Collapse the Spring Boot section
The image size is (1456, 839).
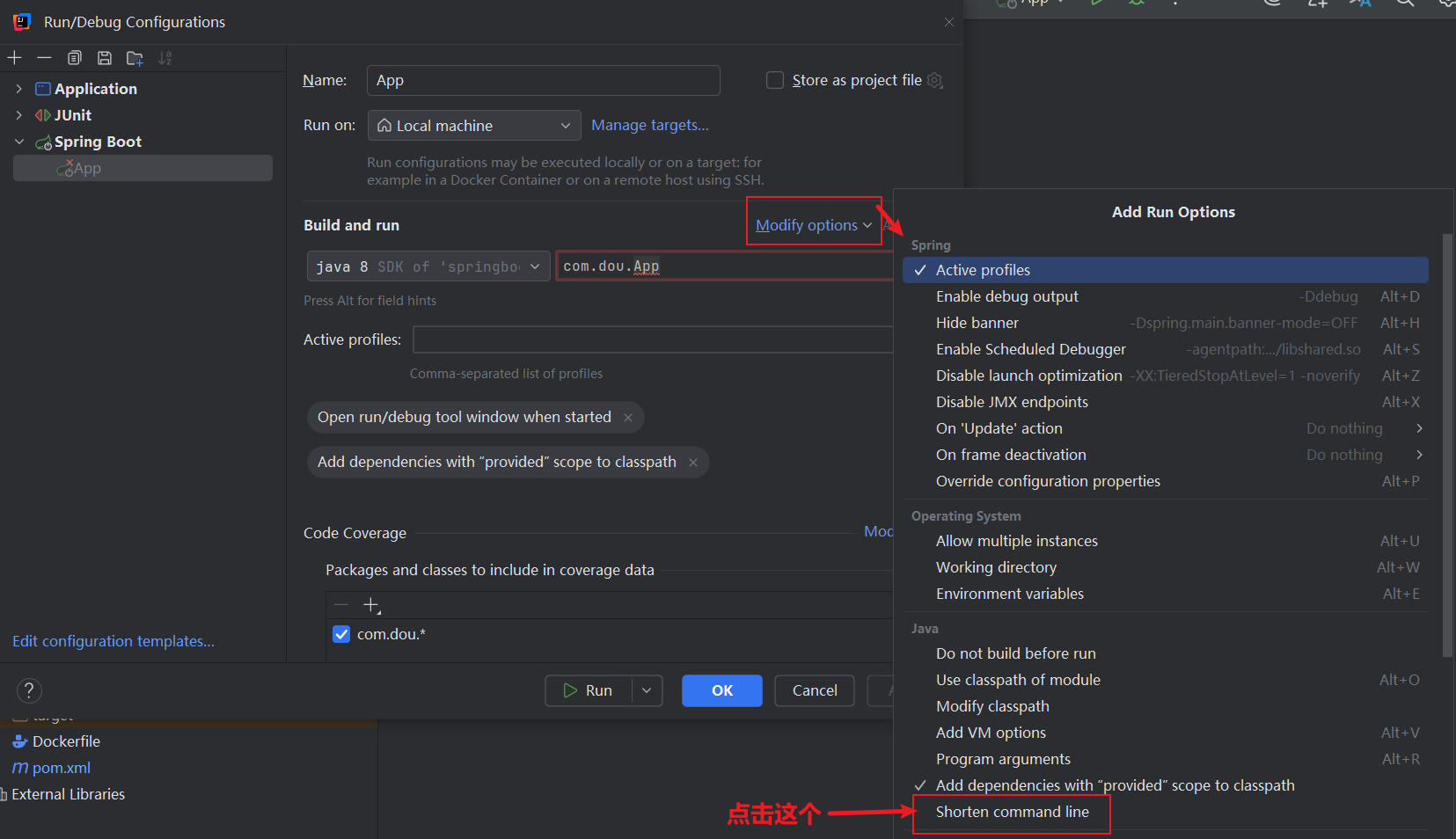[x=19, y=142]
